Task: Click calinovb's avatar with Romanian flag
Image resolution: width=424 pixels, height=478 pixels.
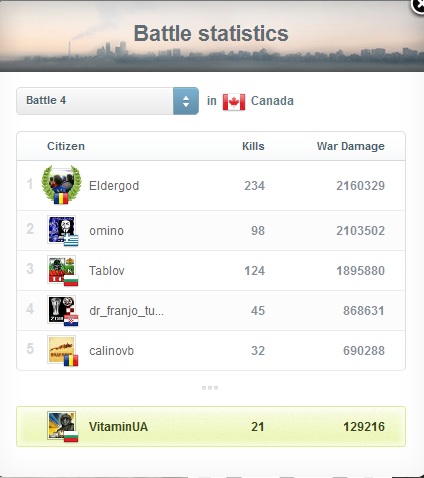Action: pyautogui.click(x=62, y=350)
